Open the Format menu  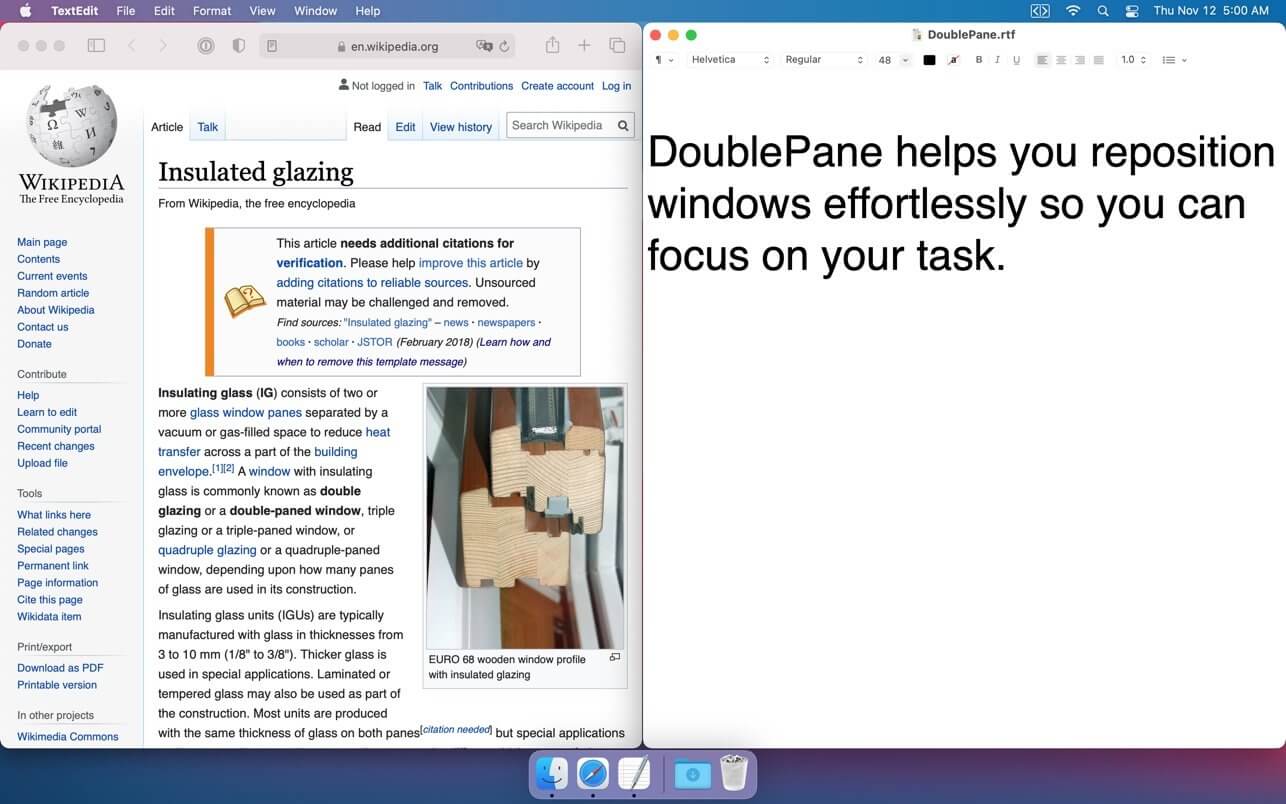(x=212, y=11)
